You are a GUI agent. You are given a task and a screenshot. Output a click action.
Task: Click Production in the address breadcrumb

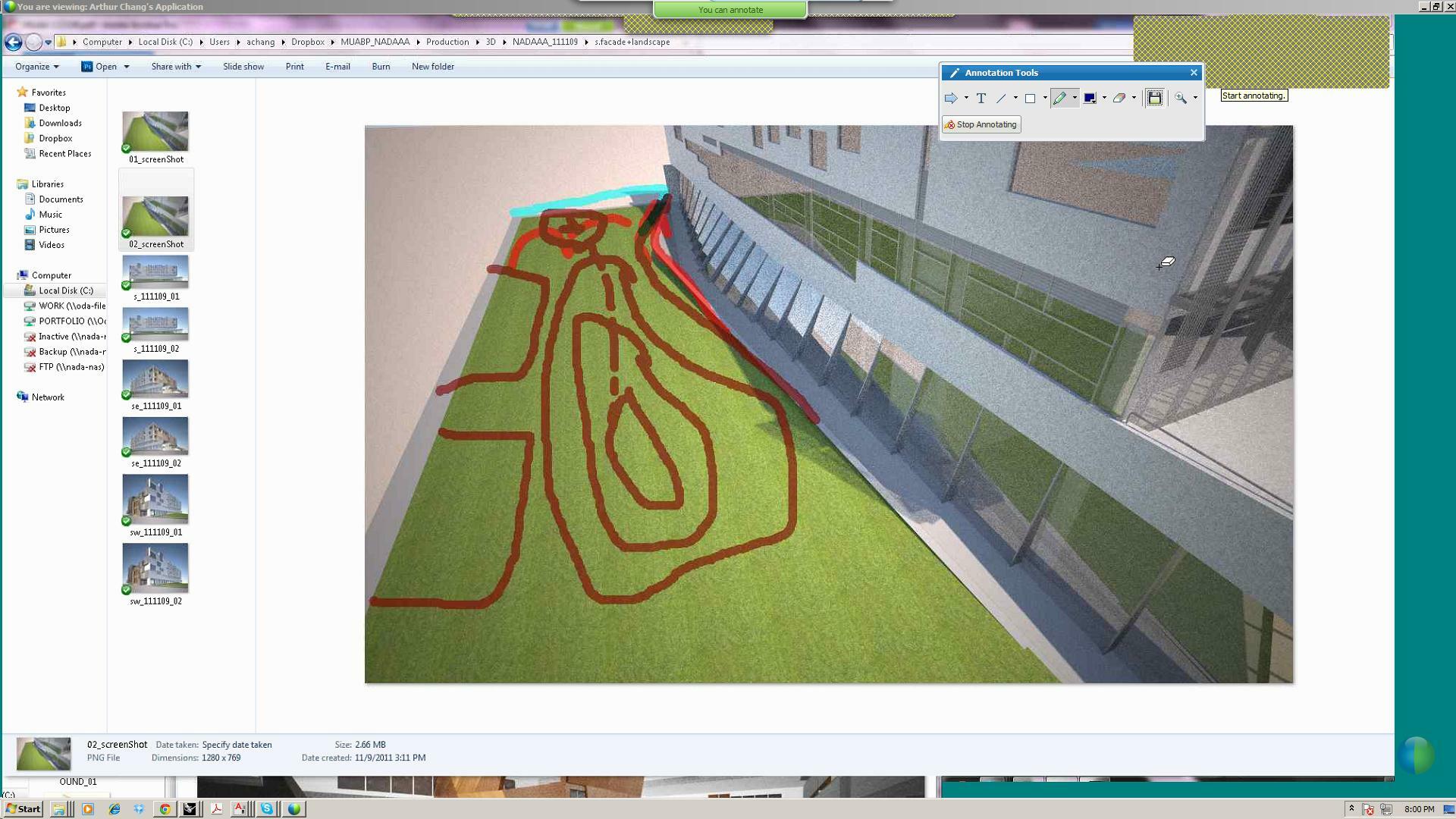[x=447, y=42]
